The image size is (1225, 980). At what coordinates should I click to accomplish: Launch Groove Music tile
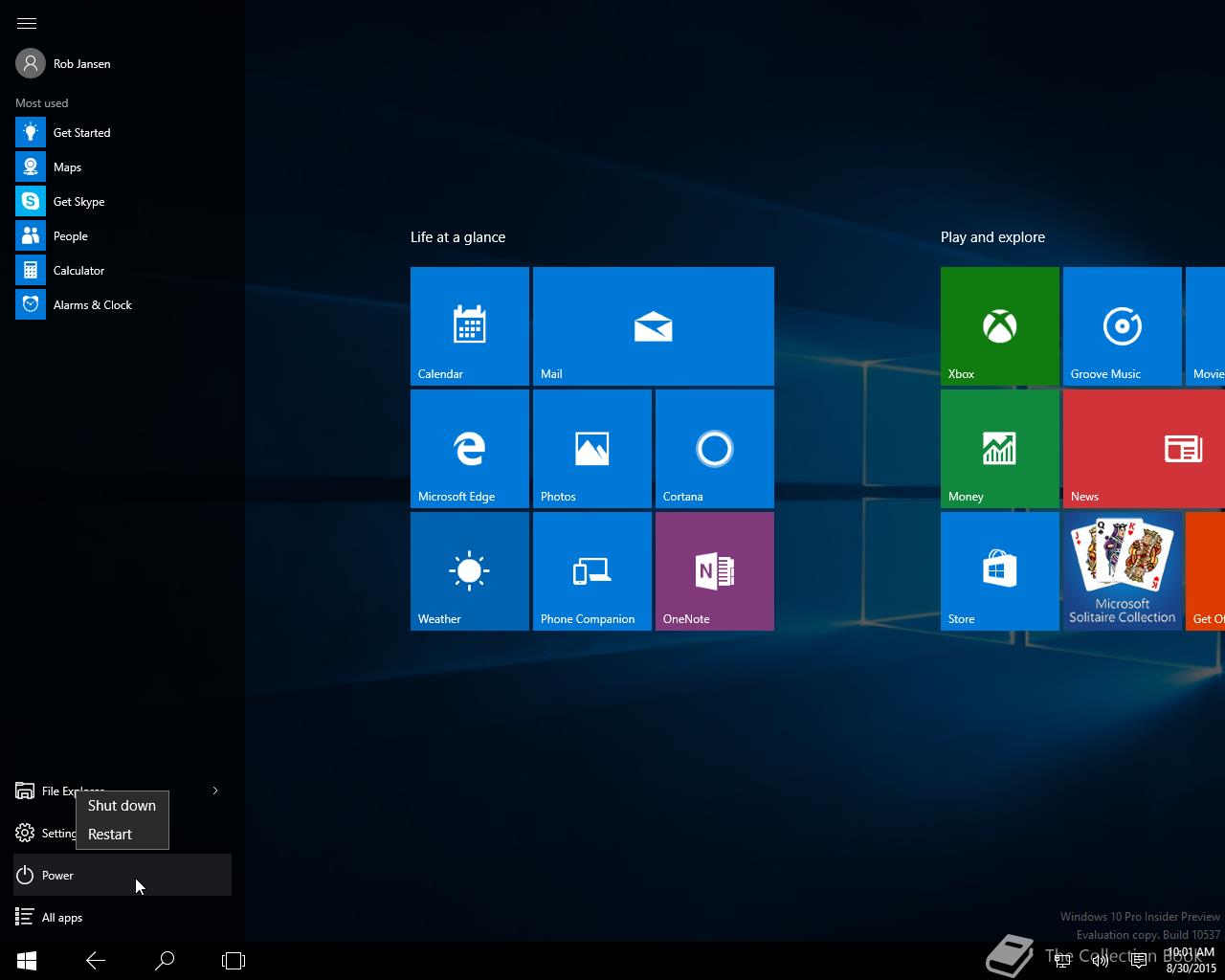click(1122, 326)
